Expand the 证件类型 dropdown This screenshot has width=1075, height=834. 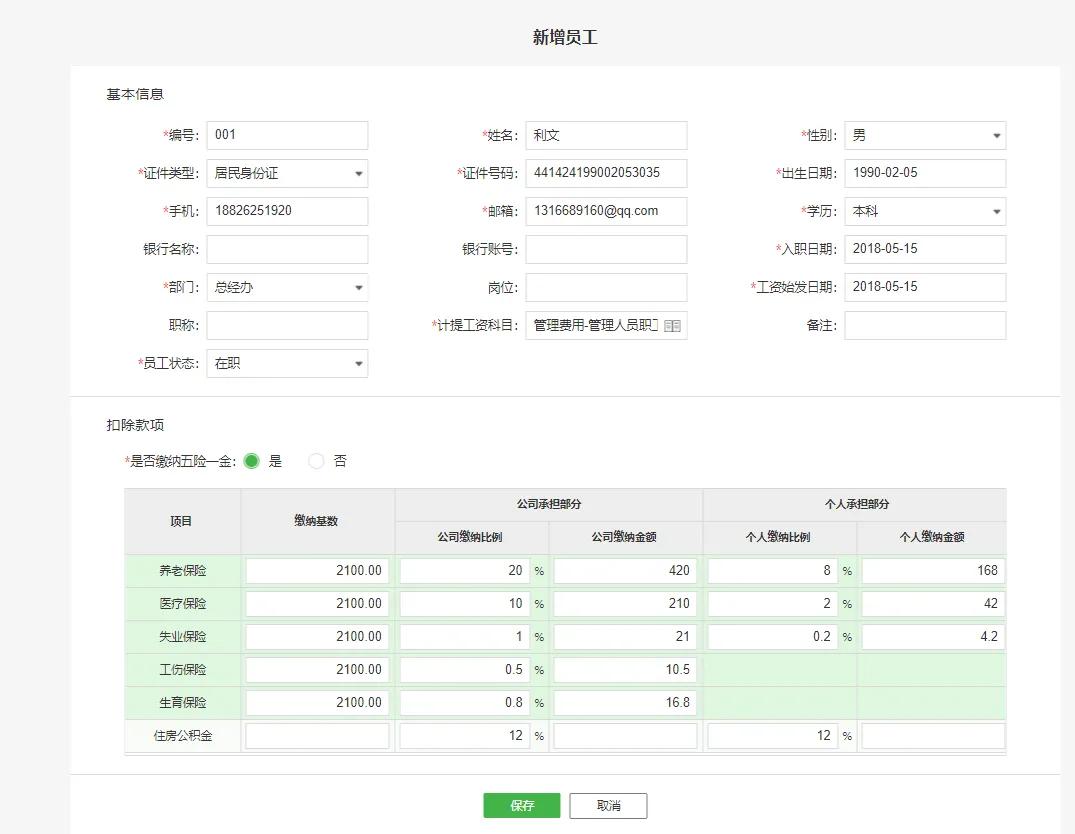pyautogui.click(x=357, y=173)
